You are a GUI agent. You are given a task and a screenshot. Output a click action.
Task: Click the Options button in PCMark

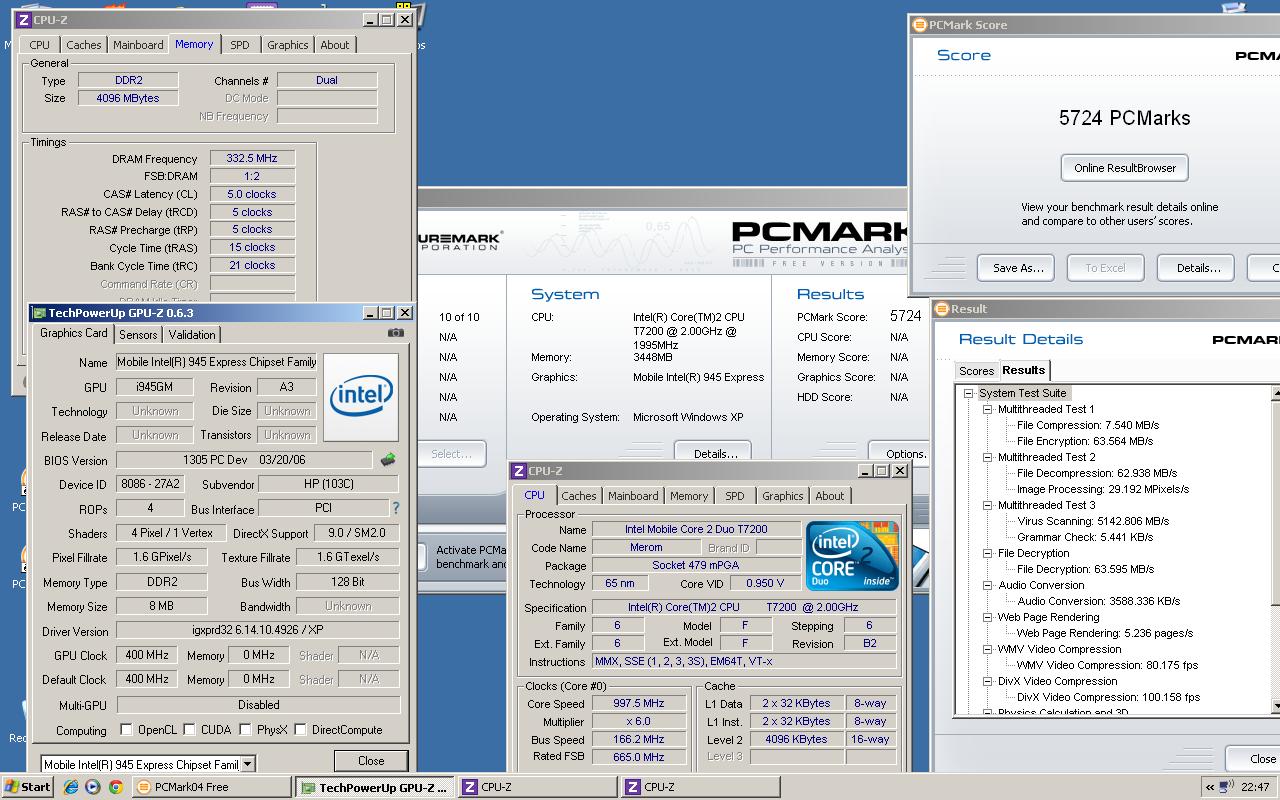(901, 453)
